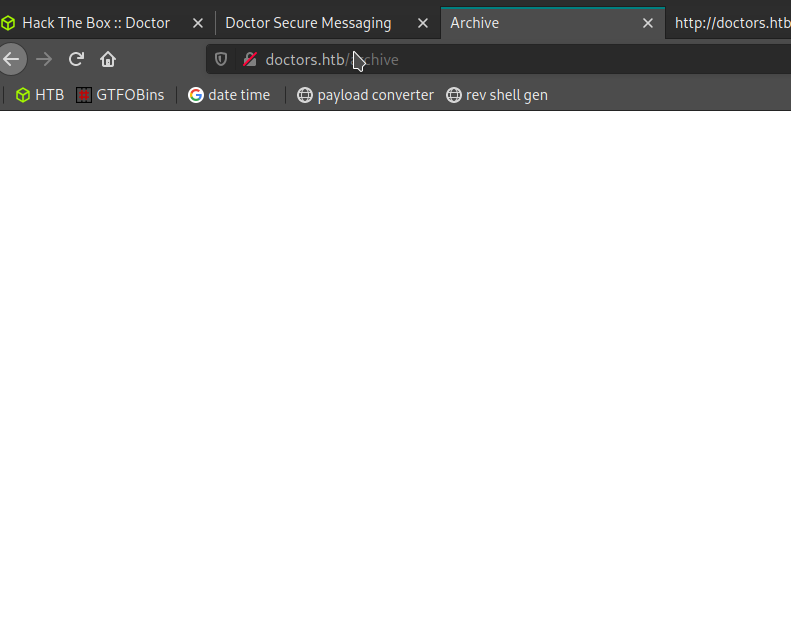This screenshot has width=791, height=620.
Task: Reload the current page
Action: [x=76, y=60]
